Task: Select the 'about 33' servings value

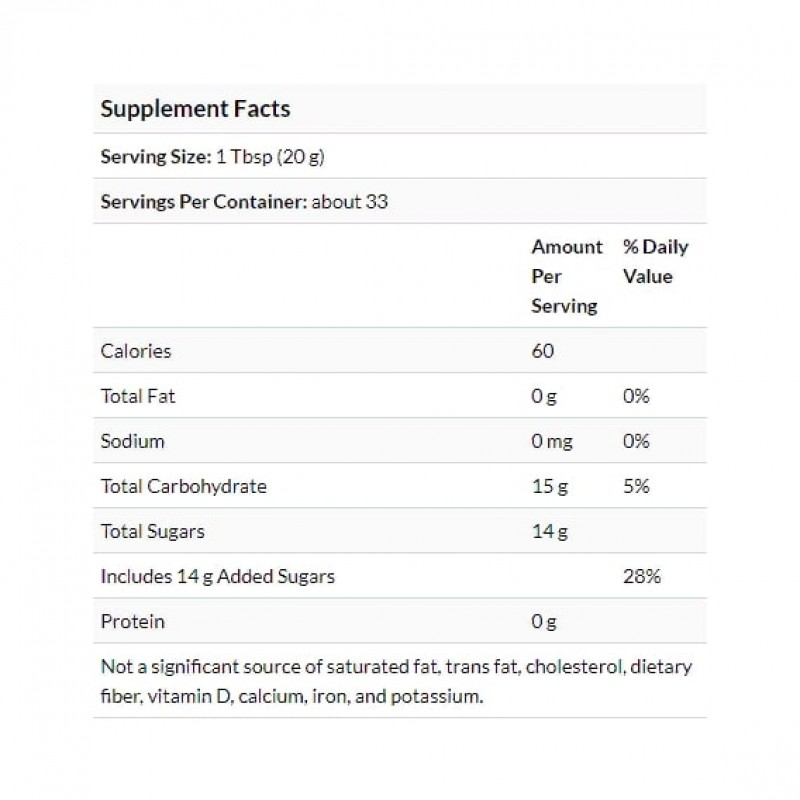Action: tap(350, 202)
